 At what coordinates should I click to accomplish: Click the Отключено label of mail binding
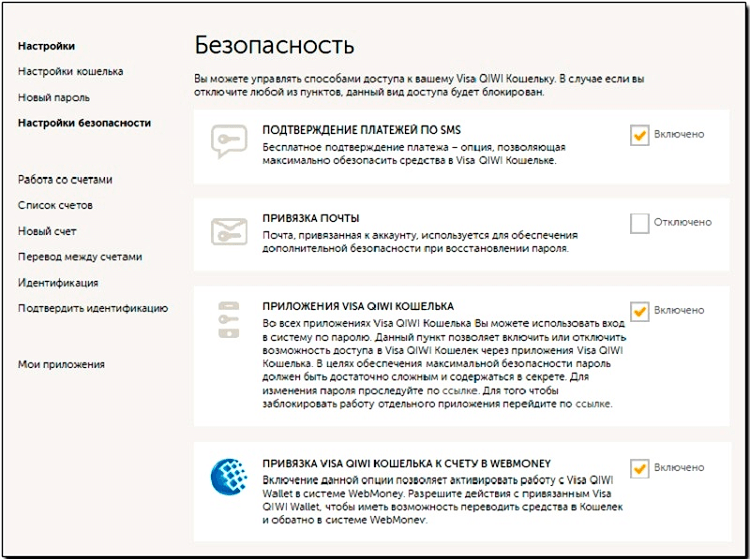point(683,222)
